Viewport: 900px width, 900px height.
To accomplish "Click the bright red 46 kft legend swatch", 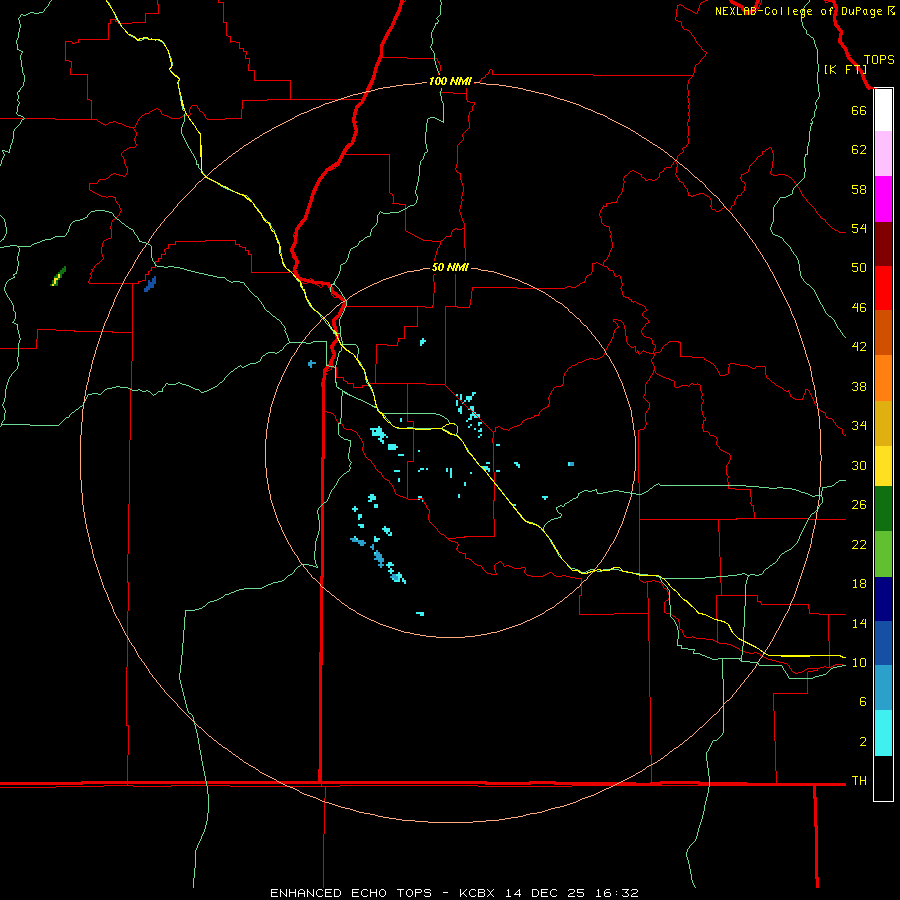I will point(883,288).
